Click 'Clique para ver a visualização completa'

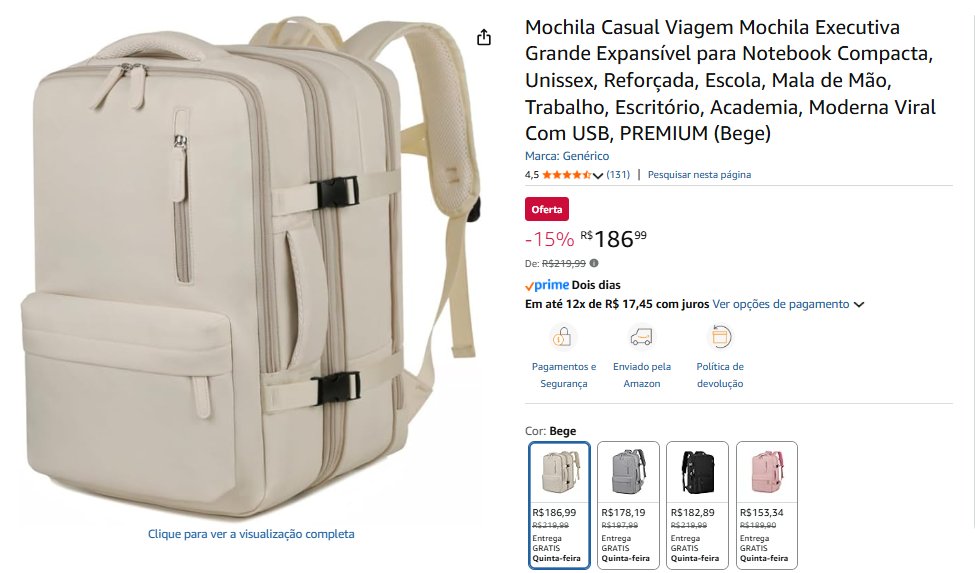pos(251,534)
